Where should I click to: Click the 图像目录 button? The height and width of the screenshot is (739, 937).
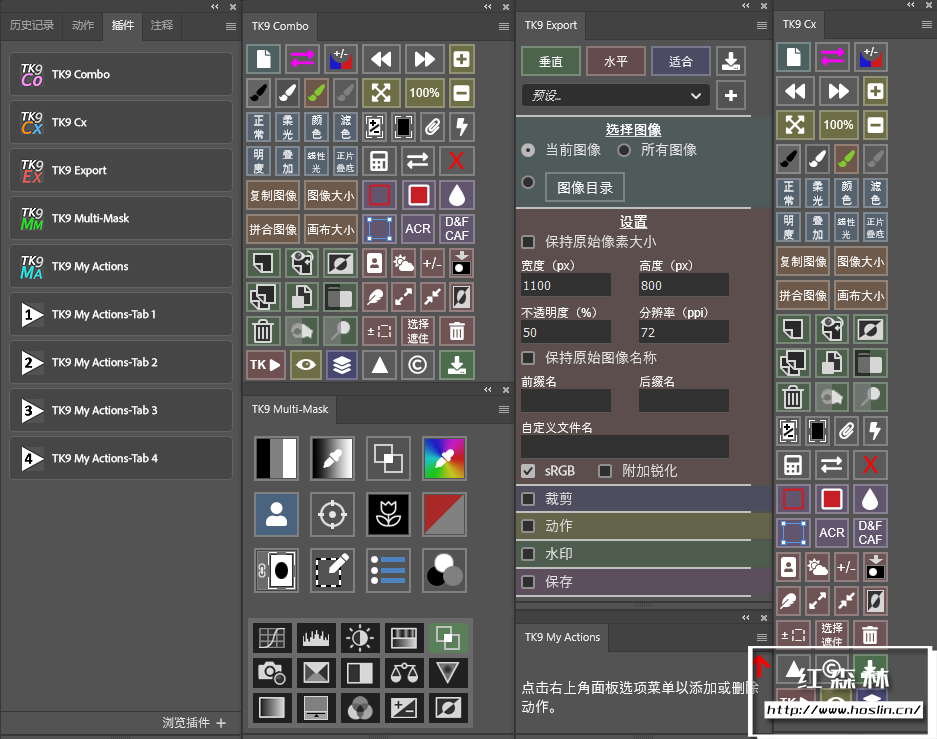pos(585,187)
